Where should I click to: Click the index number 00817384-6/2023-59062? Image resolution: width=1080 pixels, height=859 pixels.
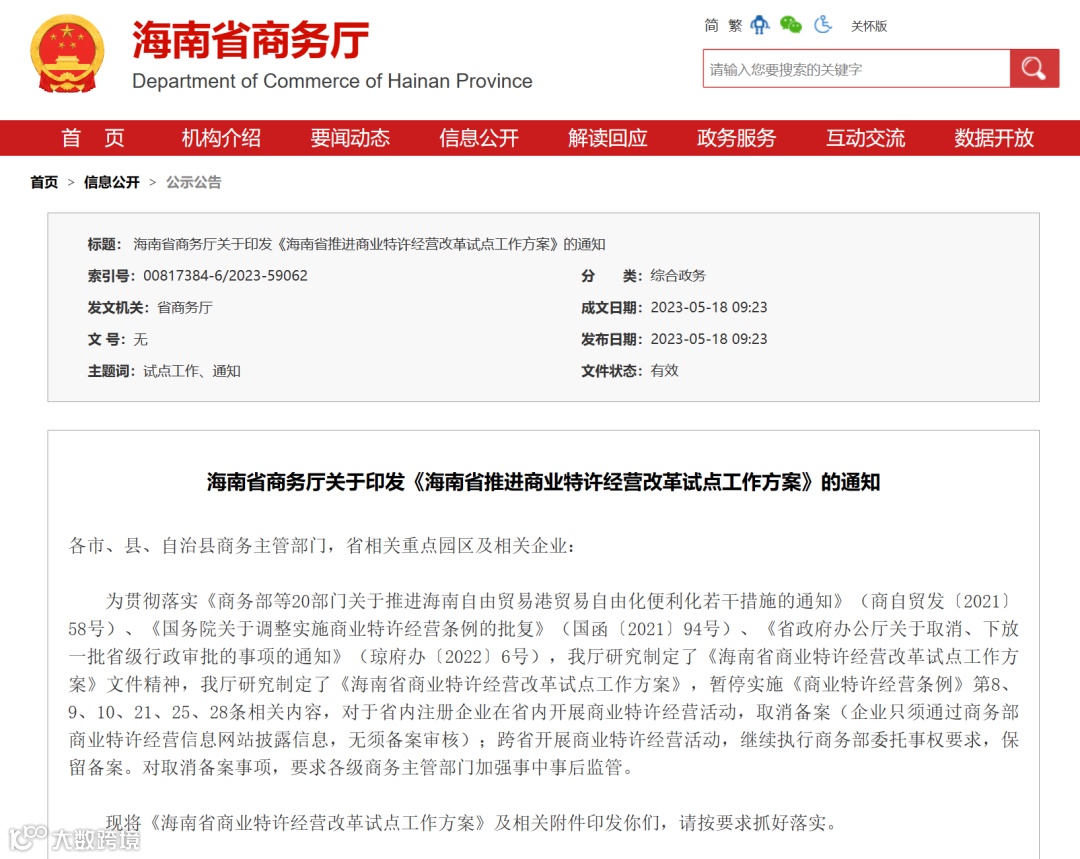coord(225,276)
